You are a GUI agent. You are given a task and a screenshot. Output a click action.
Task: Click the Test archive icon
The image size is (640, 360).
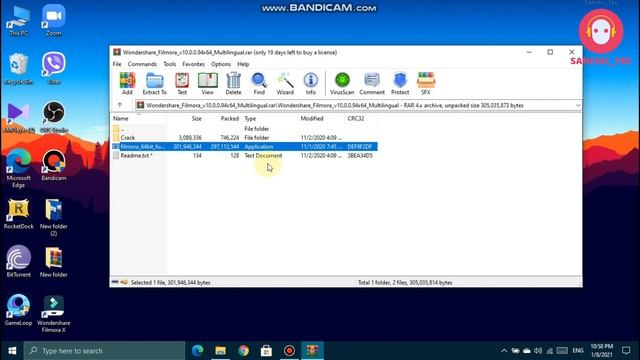(x=182, y=83)
